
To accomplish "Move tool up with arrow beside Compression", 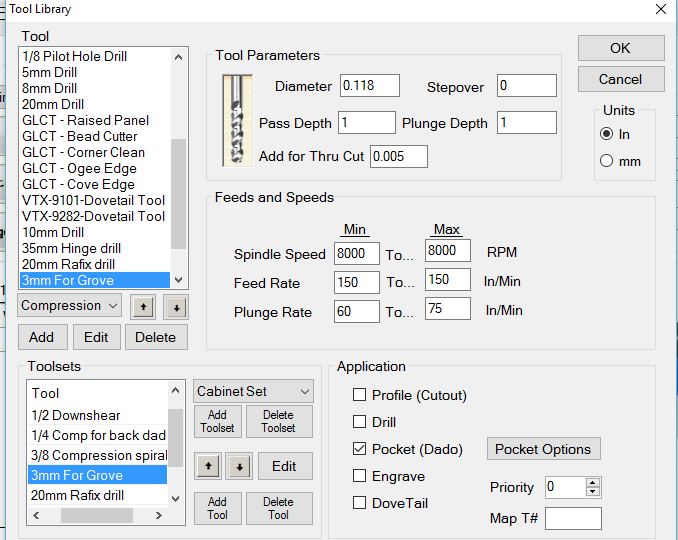I will pos(142,306).
